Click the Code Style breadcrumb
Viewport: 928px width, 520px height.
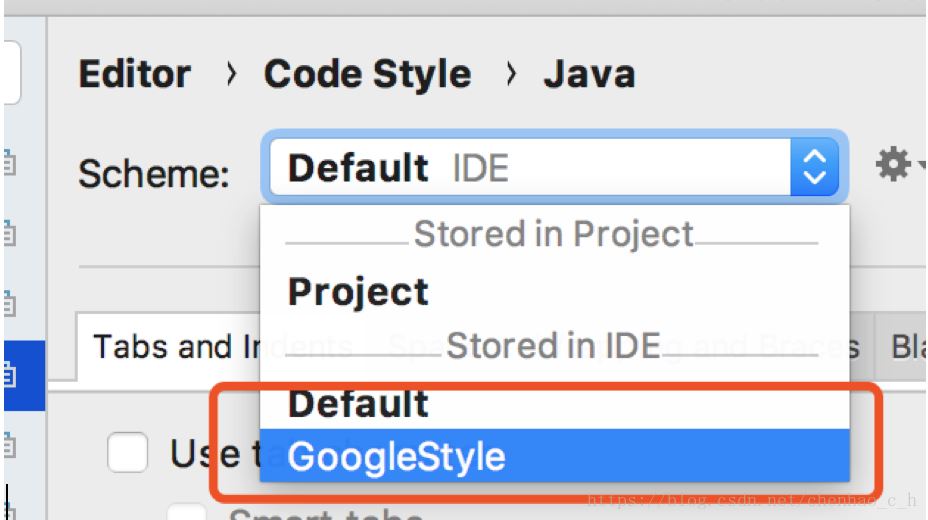click(x=367, y=75)
